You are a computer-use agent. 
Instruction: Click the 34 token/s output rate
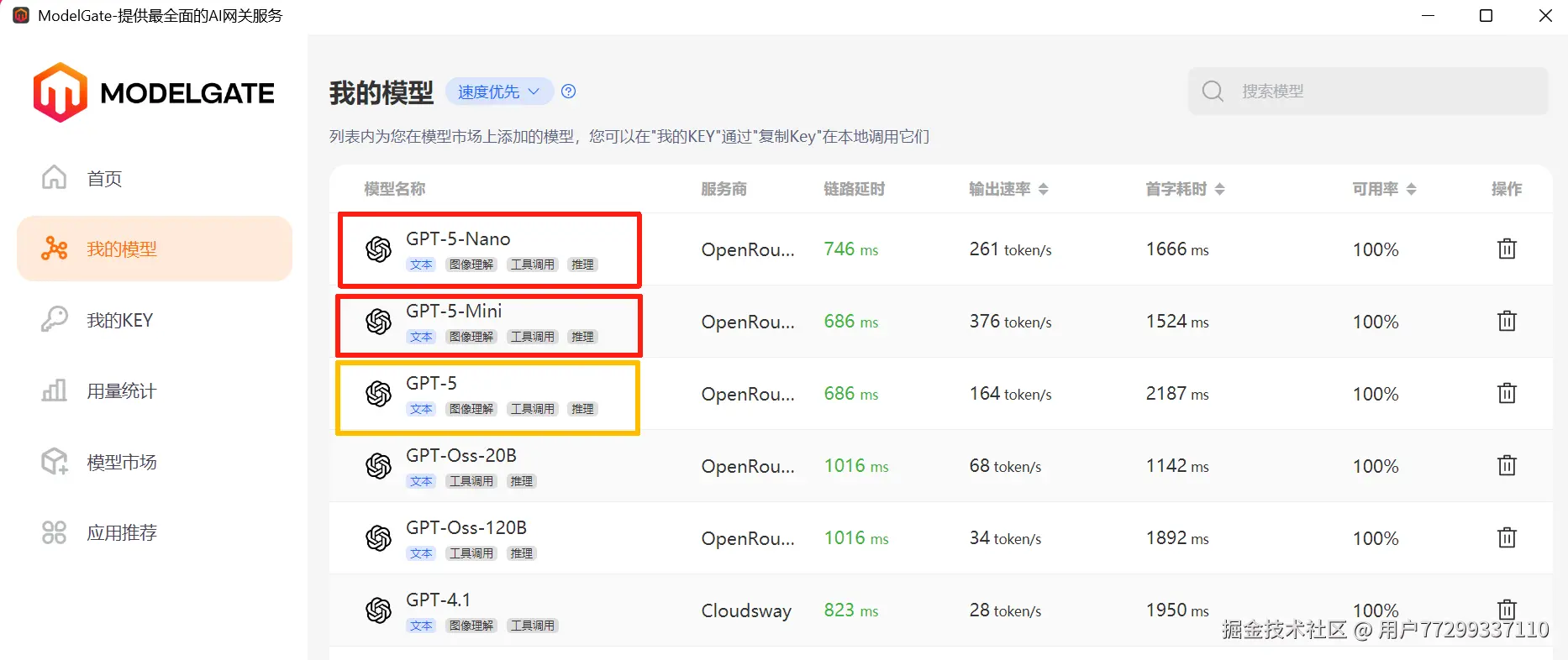[x=1006, y=538]
